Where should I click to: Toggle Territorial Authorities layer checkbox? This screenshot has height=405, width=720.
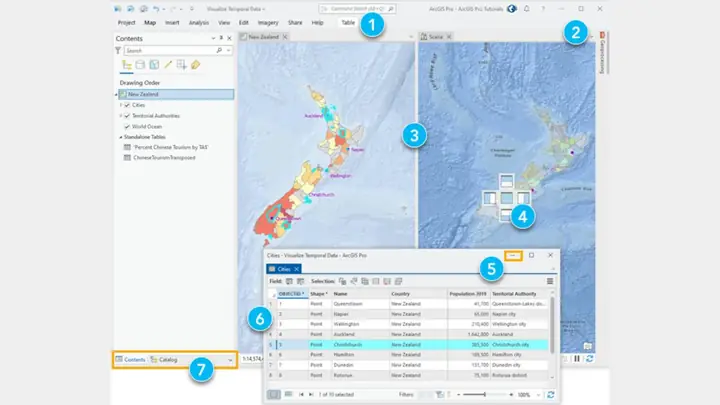tap(127, 116)
